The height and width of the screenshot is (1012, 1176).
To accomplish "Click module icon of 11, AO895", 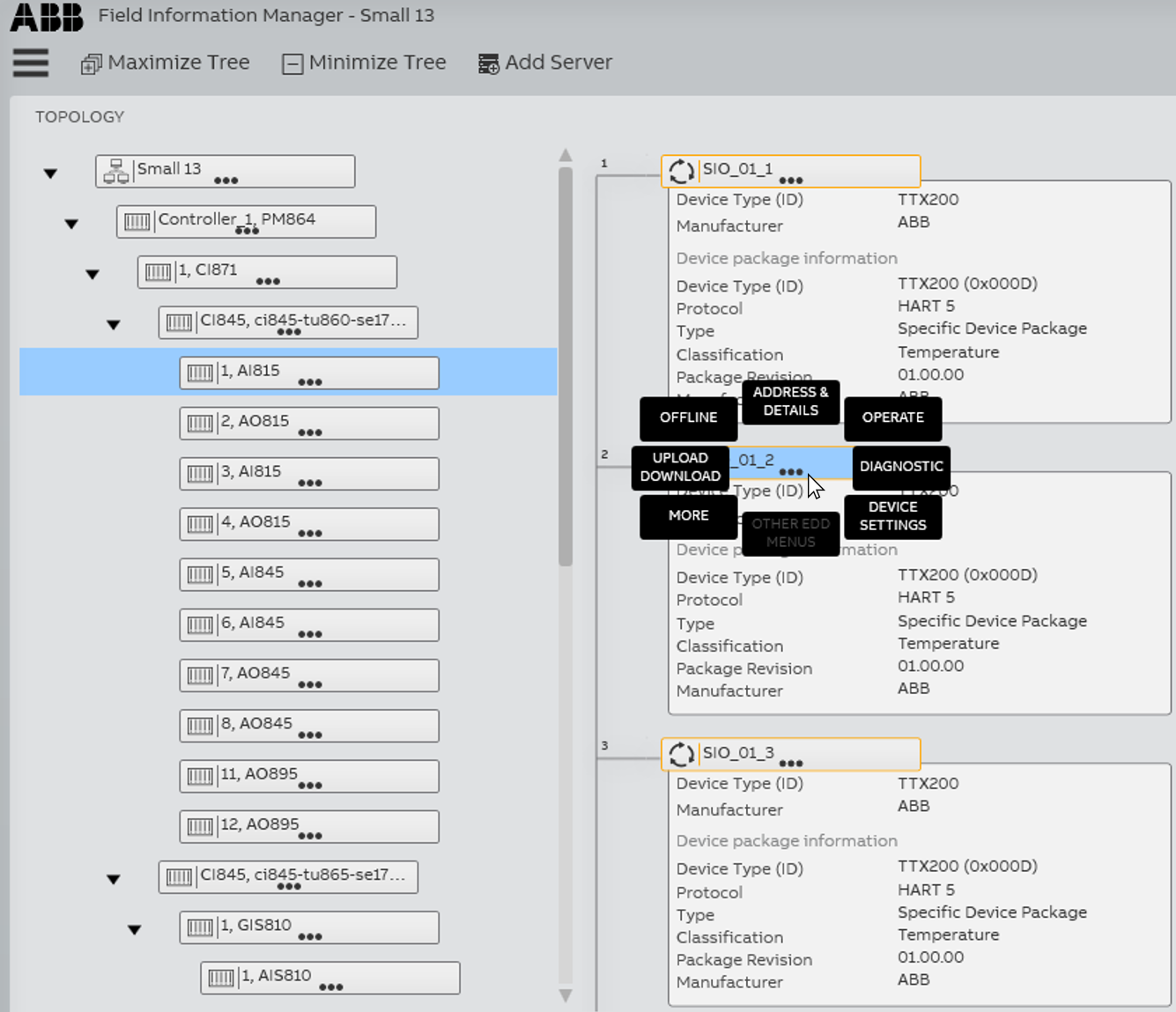I will click(x=200, y=776).
